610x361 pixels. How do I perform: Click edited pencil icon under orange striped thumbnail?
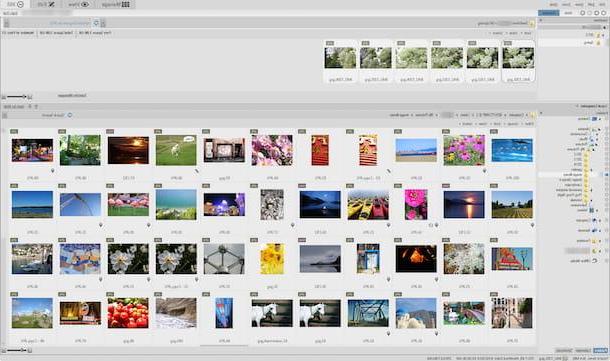coord(388,170)
